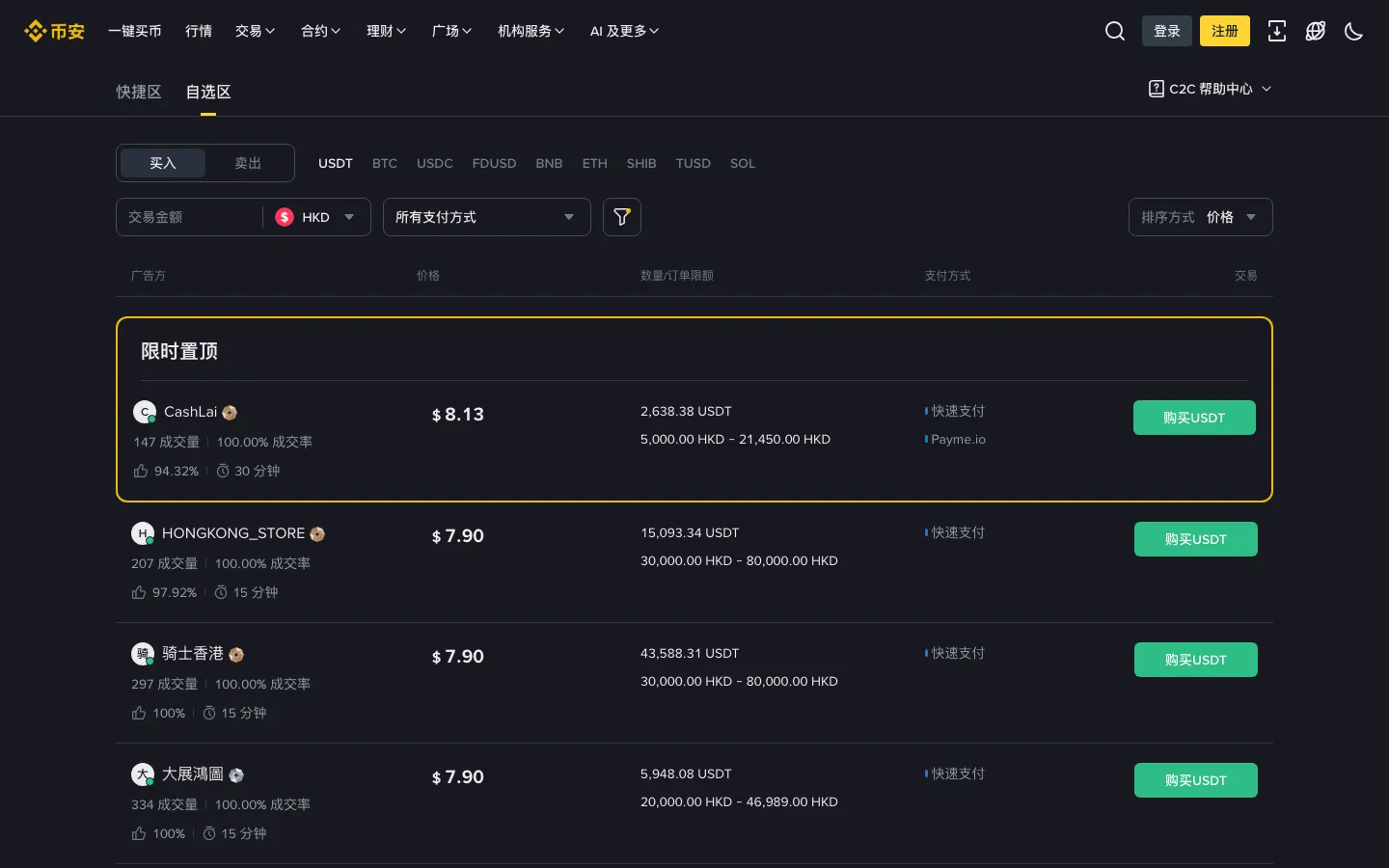Click CashLai verified merchant badge

tap(230, 413)
